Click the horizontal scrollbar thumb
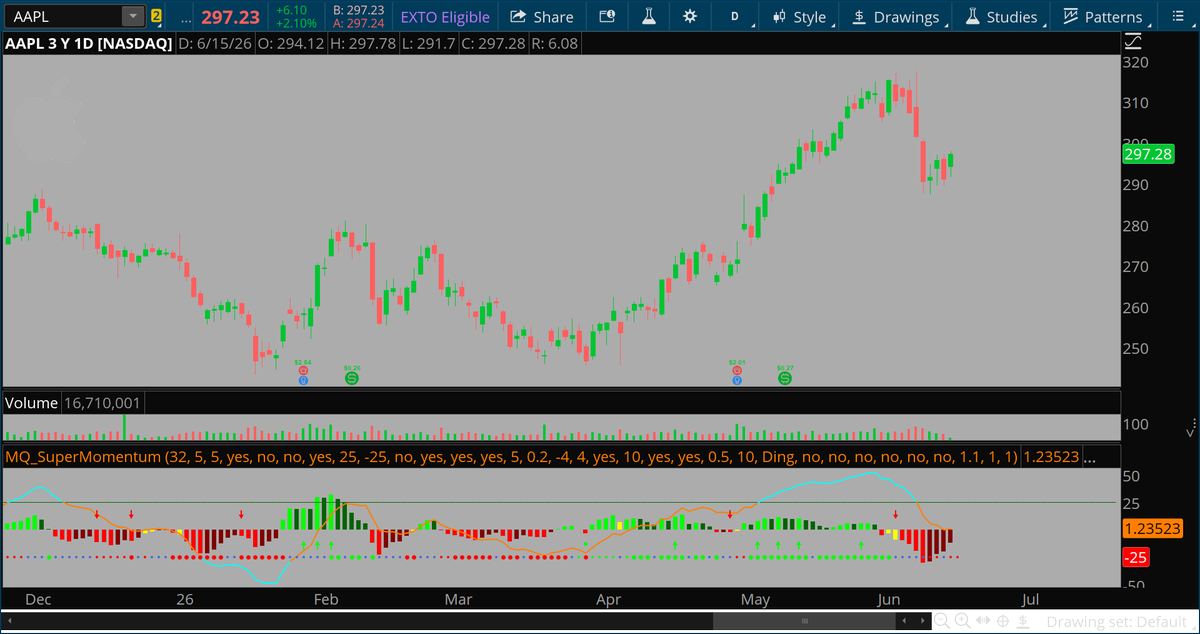1200x634 pixels. pyautogui.click(x=805, y=622)
